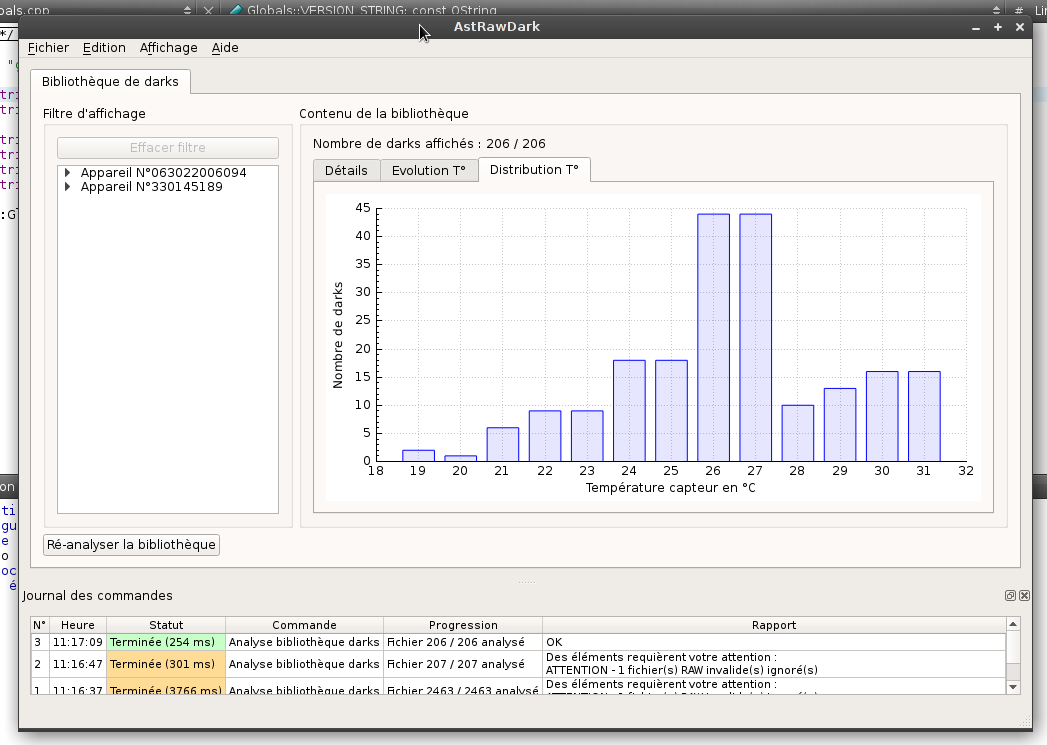Switch to the Détails tab
1047x745 pixels.
[x=347, y=170]
